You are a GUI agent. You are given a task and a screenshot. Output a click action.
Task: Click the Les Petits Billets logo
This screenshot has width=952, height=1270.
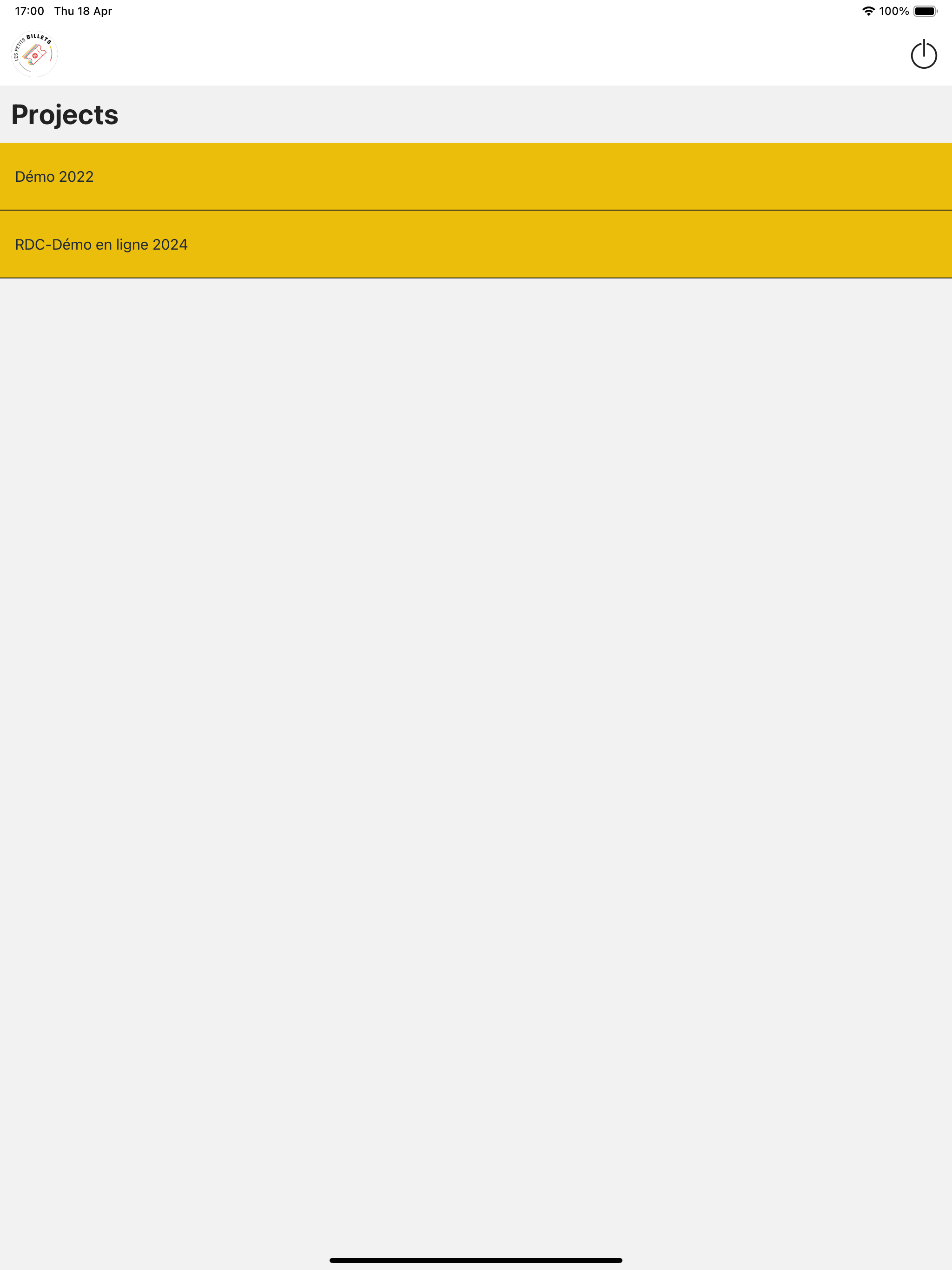(x=34, y=54)
